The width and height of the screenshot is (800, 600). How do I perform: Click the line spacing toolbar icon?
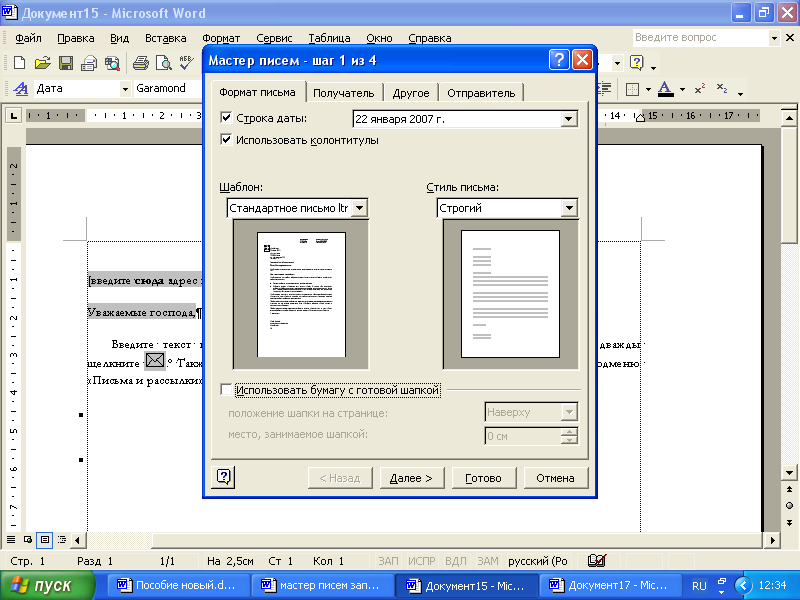pyautogui.click(x=604, y=89)
